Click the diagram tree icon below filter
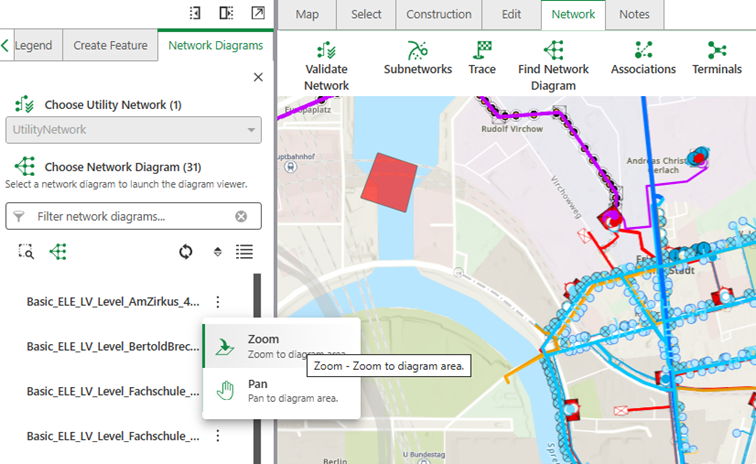Image resolution: width=756 pixels, height=464 pixels. tap(58, 252)
